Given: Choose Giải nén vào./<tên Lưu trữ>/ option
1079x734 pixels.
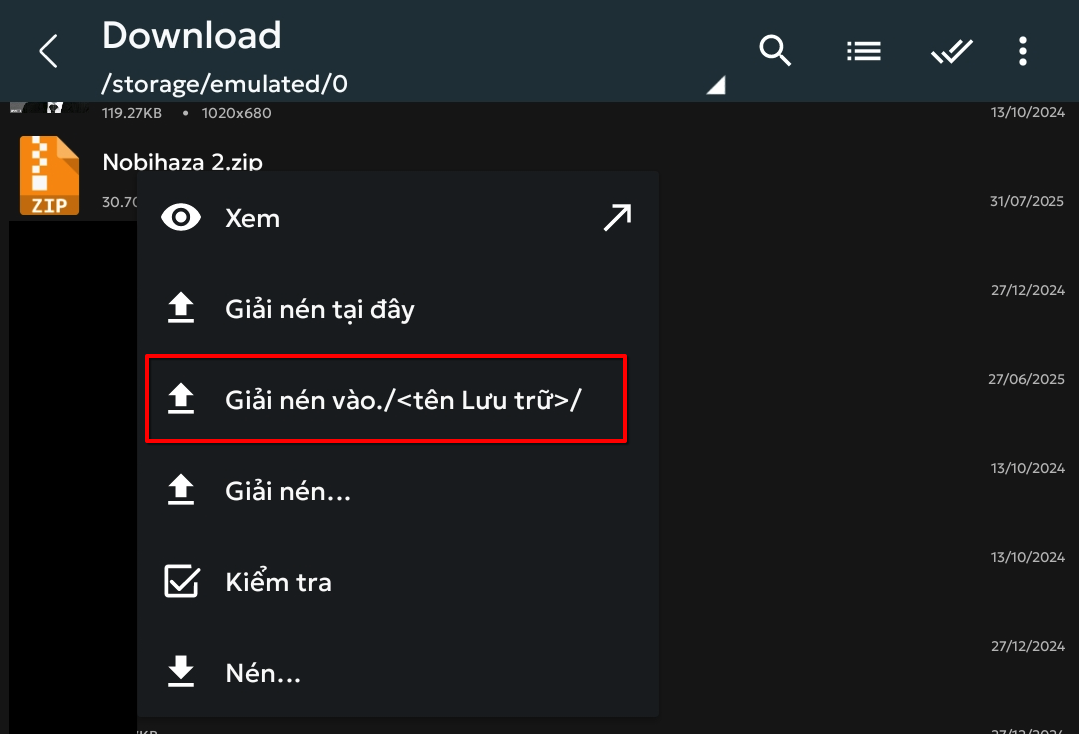Looking at the screenshot, I should [403, 400].
